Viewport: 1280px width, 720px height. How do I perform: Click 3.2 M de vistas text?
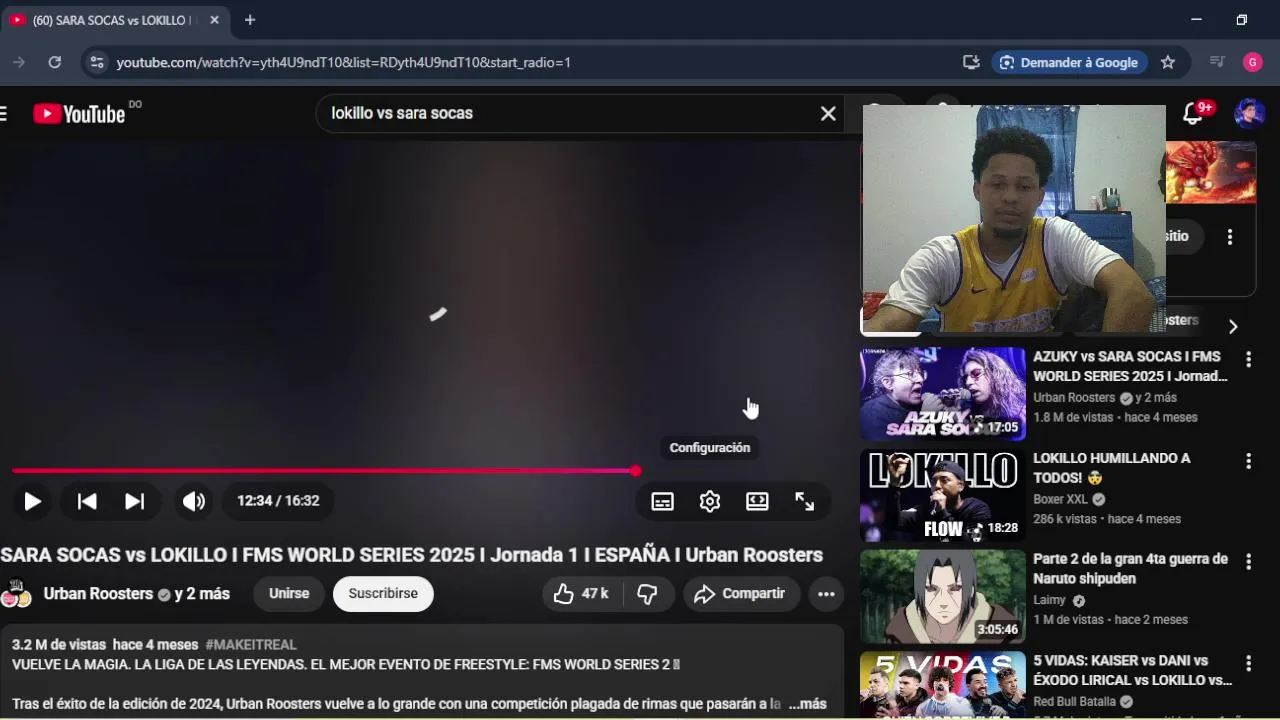tap(59, 645)
